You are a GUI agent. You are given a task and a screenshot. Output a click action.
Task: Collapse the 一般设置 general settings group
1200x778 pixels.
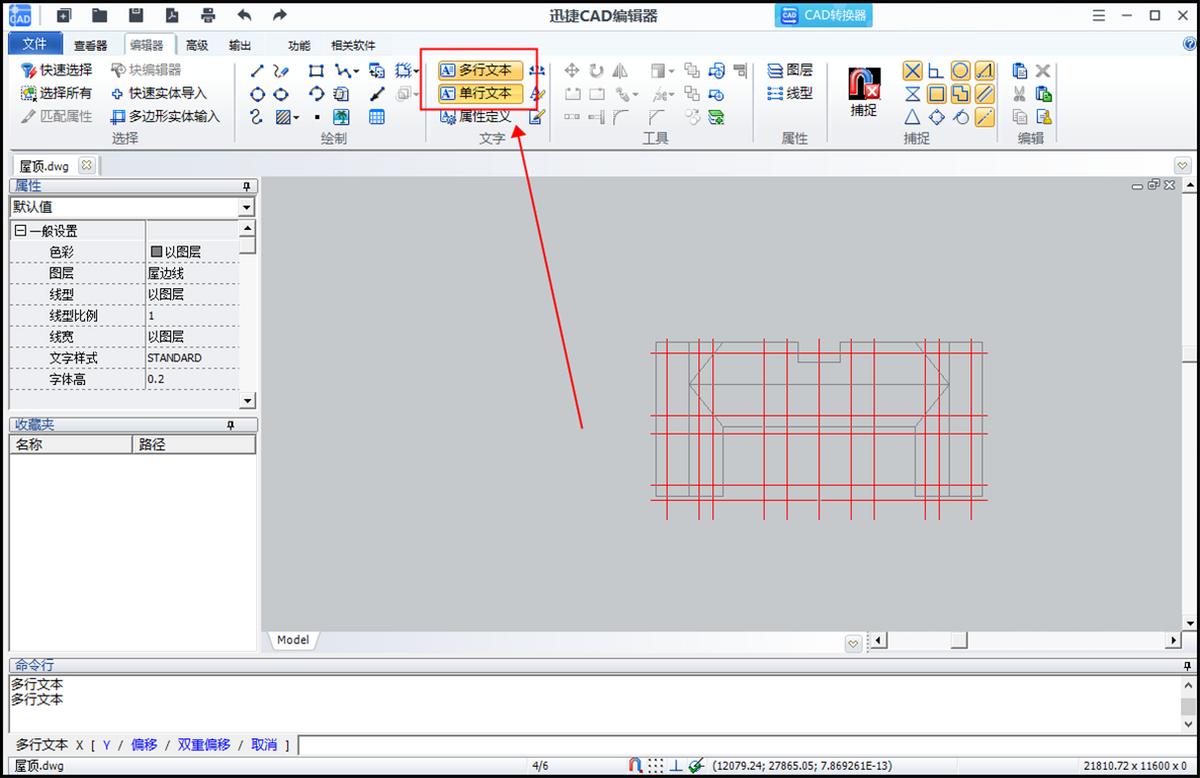[20, 231]
